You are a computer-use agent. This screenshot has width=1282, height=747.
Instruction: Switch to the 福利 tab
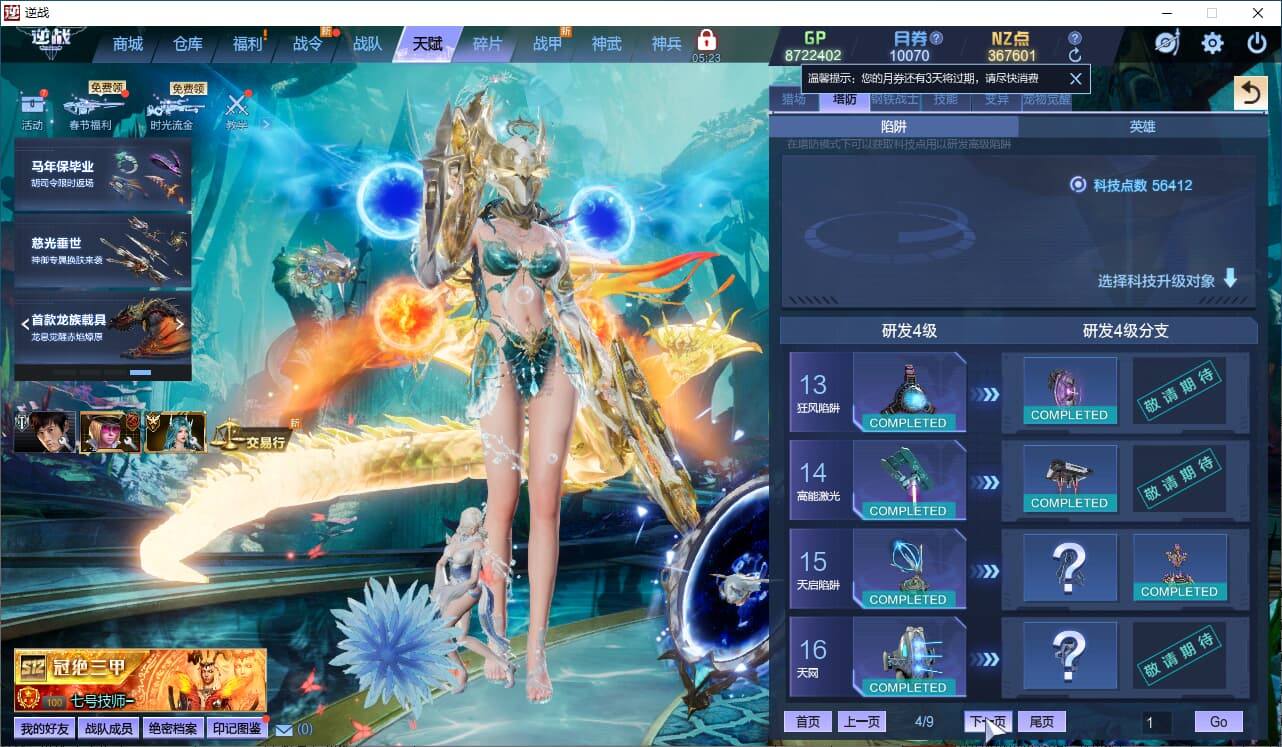click(248, 44)
